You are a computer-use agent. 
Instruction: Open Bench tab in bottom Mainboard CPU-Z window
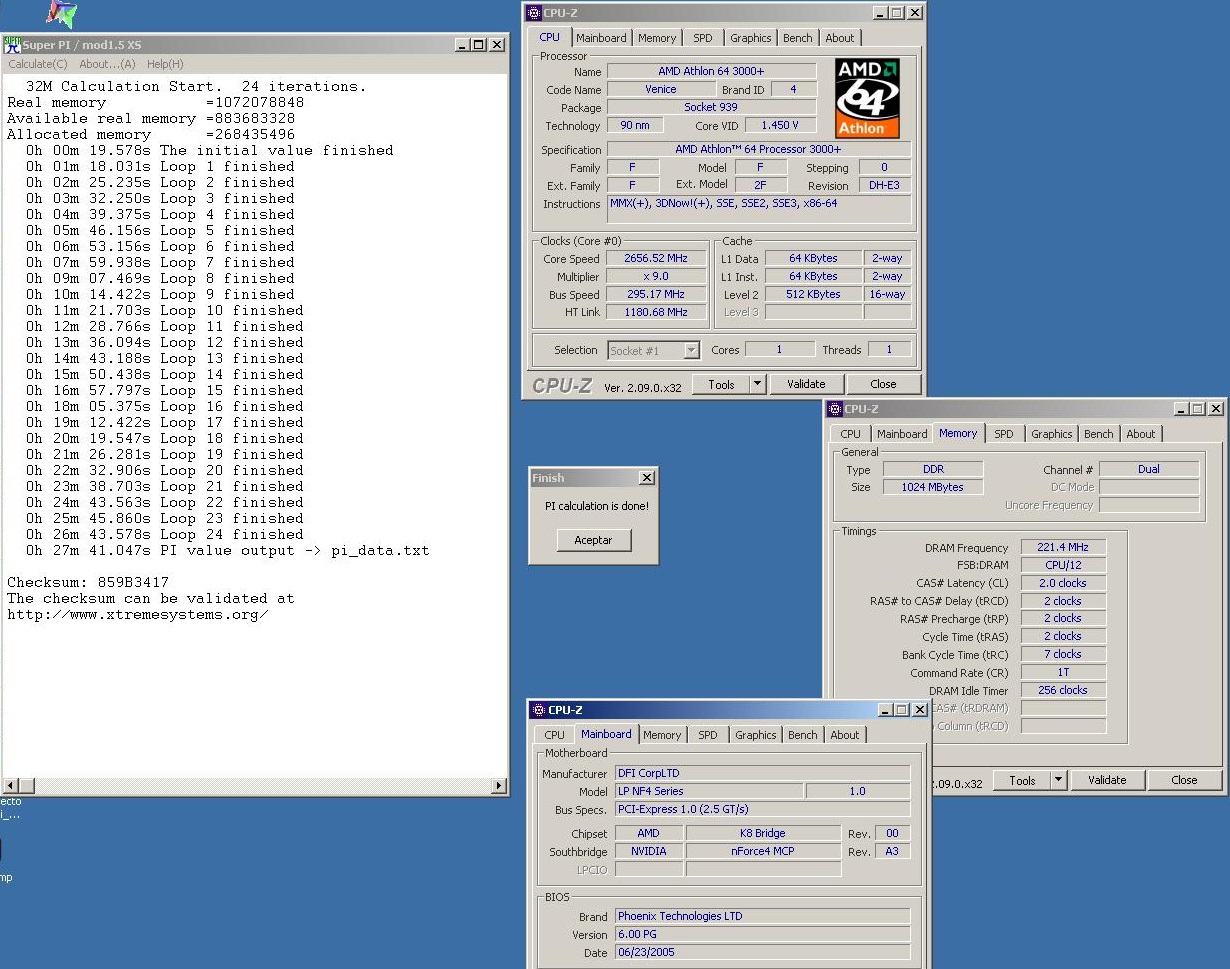pos(802,735)
